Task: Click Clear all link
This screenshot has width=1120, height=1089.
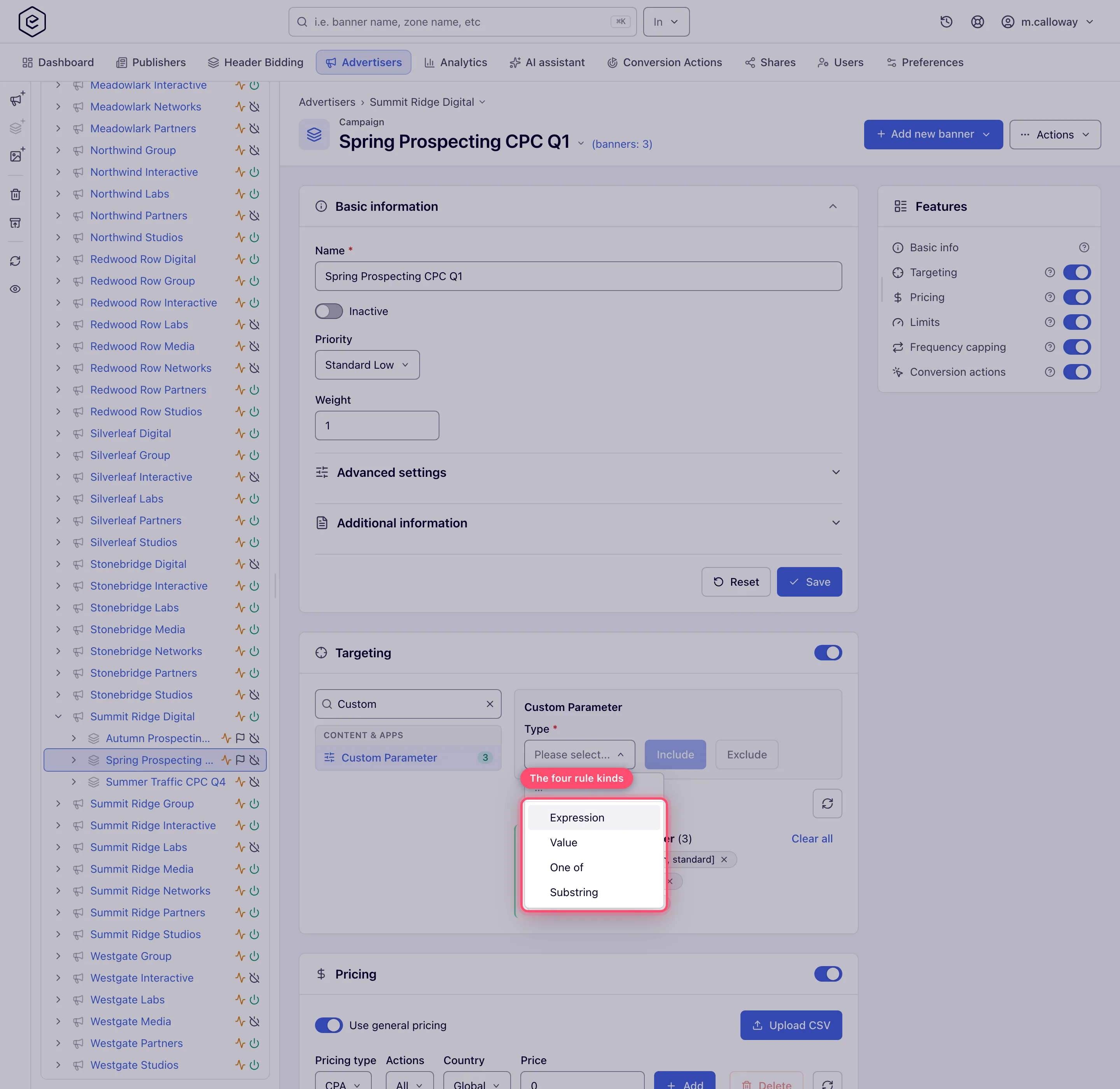Action: point(812,839)
